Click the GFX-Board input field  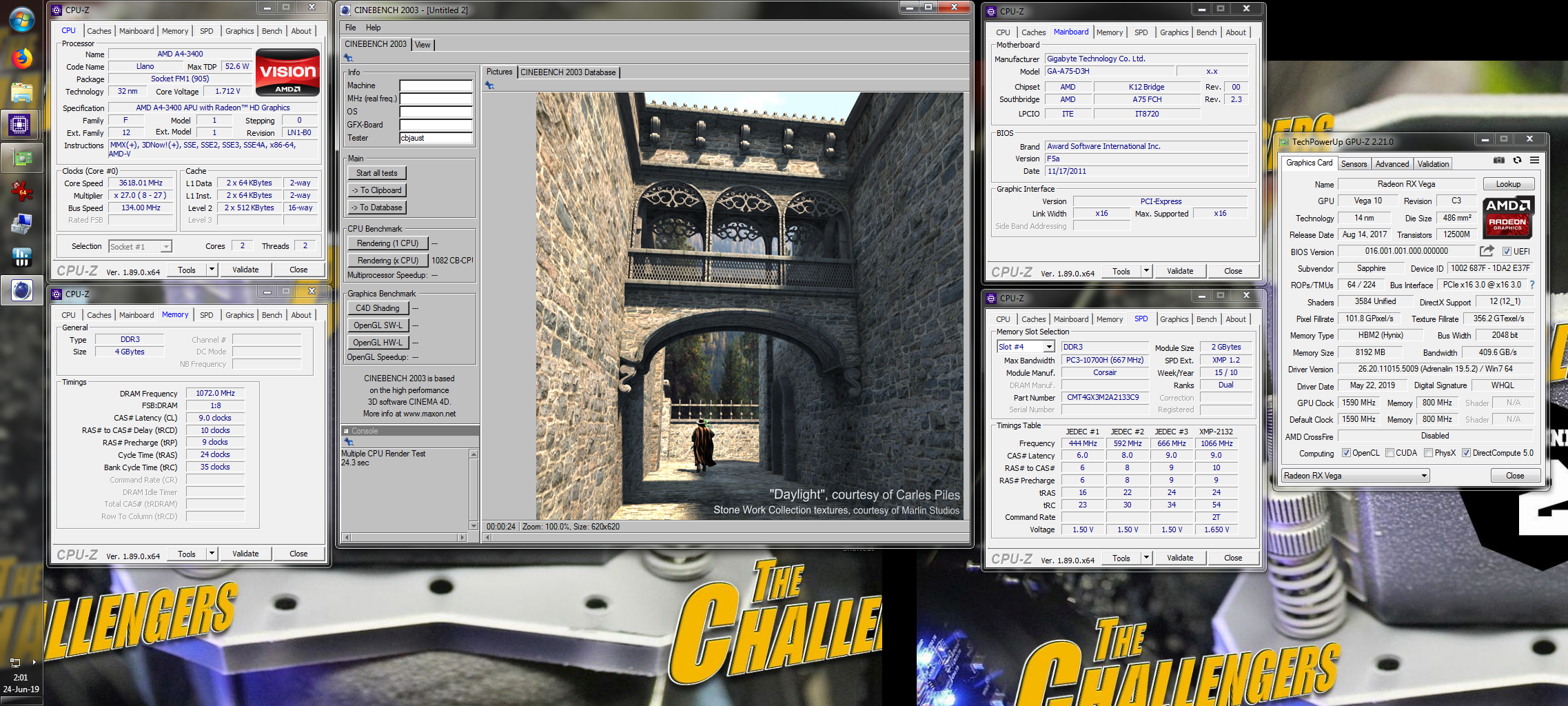[436, 125]
